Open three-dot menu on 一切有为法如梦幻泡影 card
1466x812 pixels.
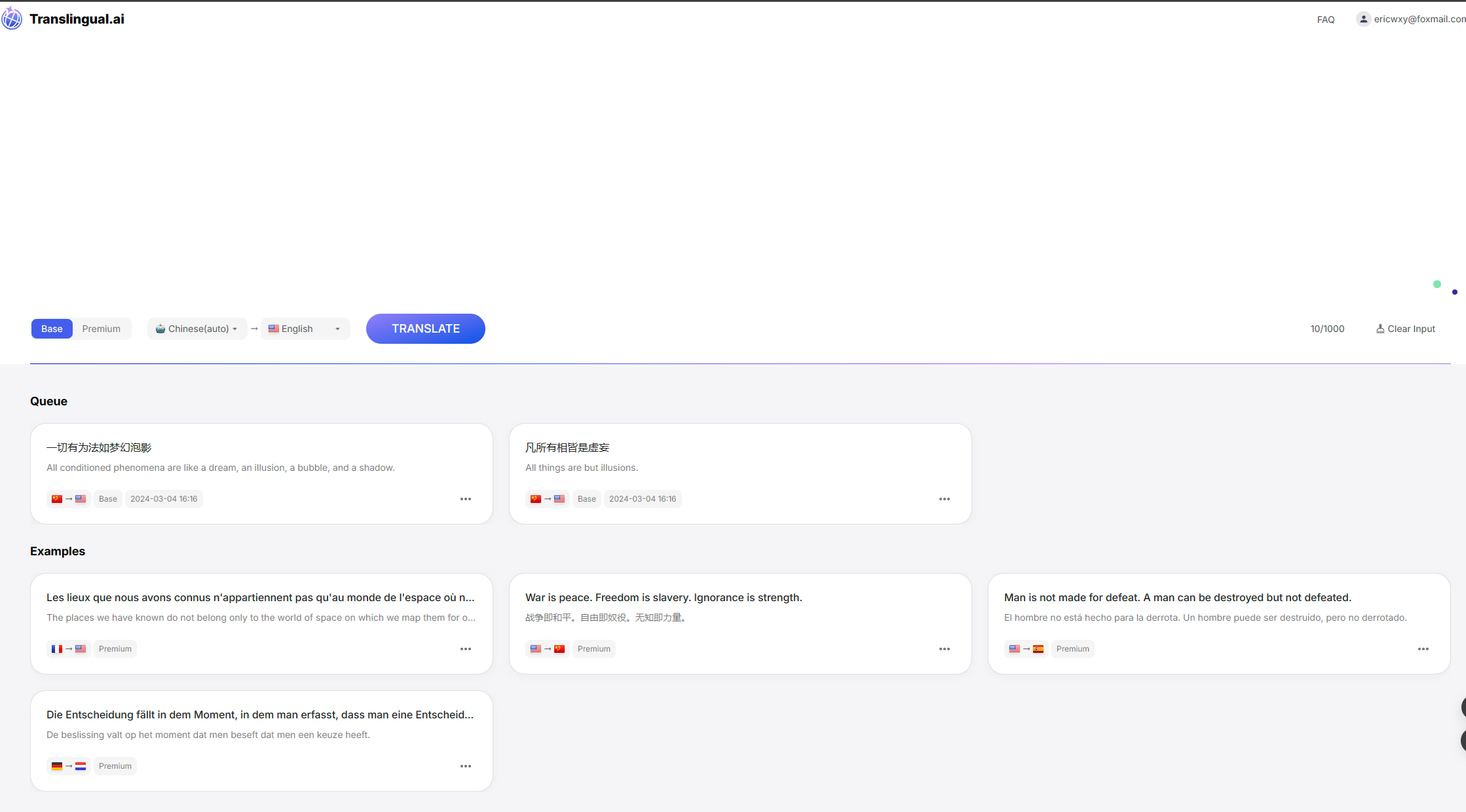point(465,499)
